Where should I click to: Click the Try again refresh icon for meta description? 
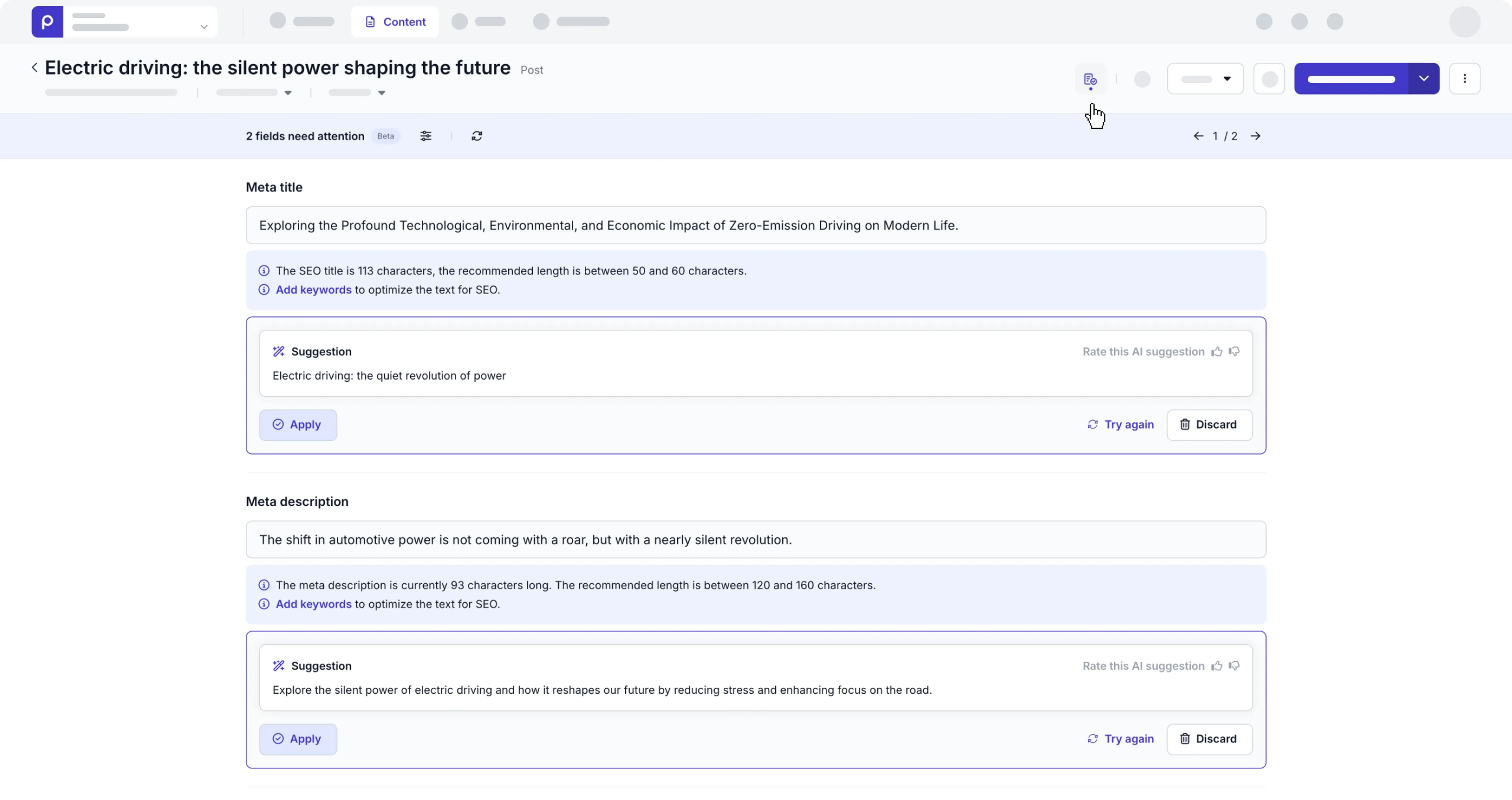click(1092, 739)
